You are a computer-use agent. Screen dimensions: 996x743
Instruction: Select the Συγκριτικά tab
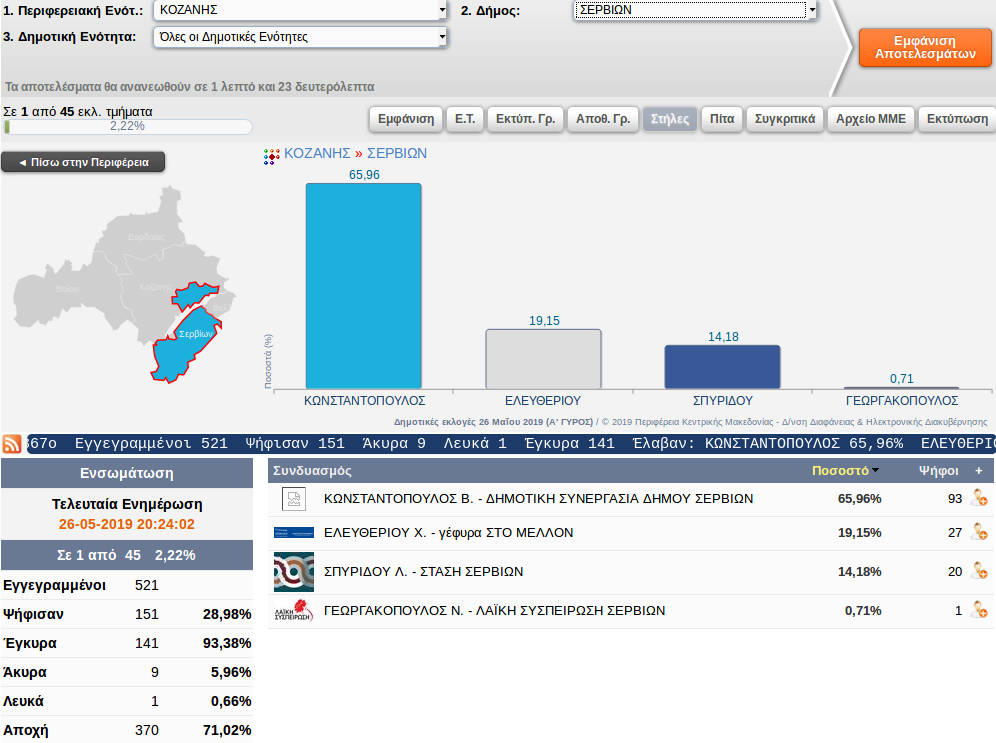point(785,119)
